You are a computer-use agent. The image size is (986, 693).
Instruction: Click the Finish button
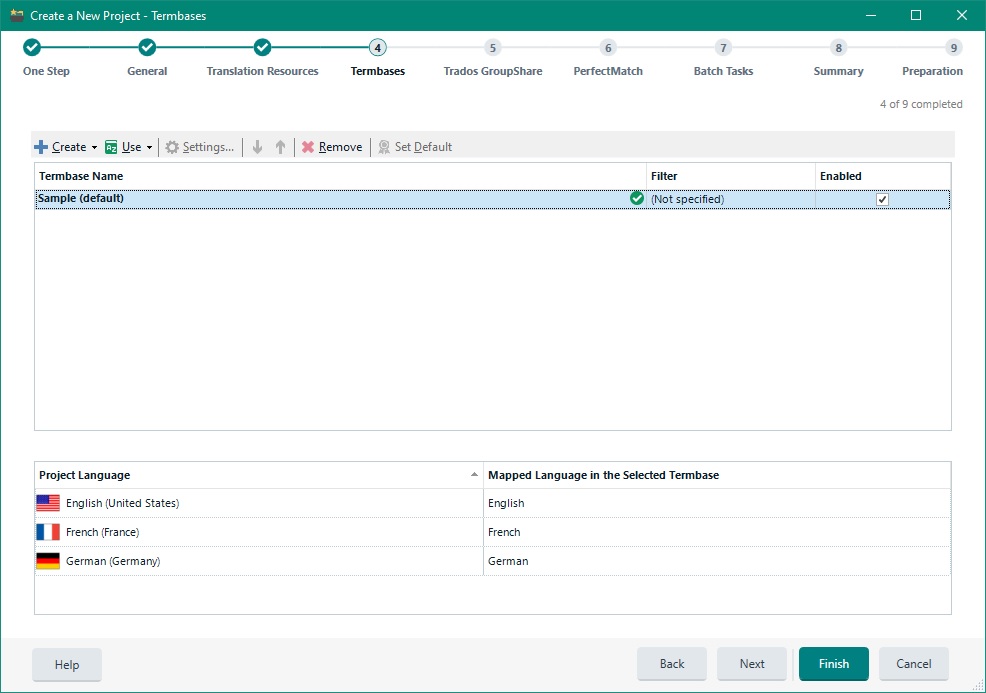tap(833, 664)
